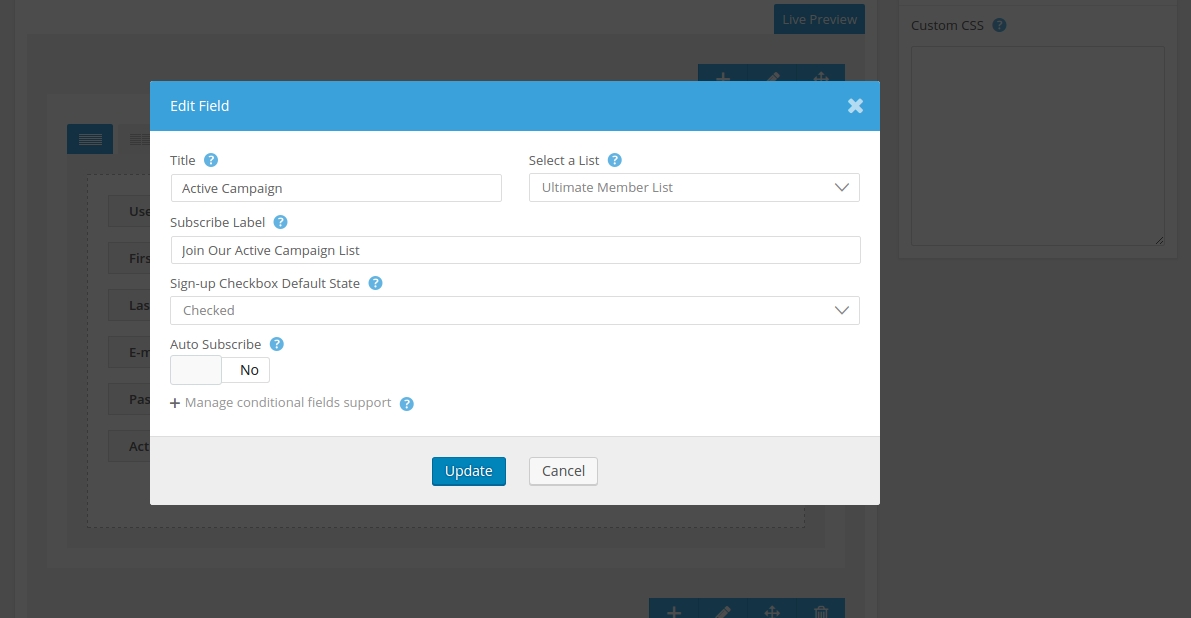
Task: Click the Cancel button
Action: point(563,471)
